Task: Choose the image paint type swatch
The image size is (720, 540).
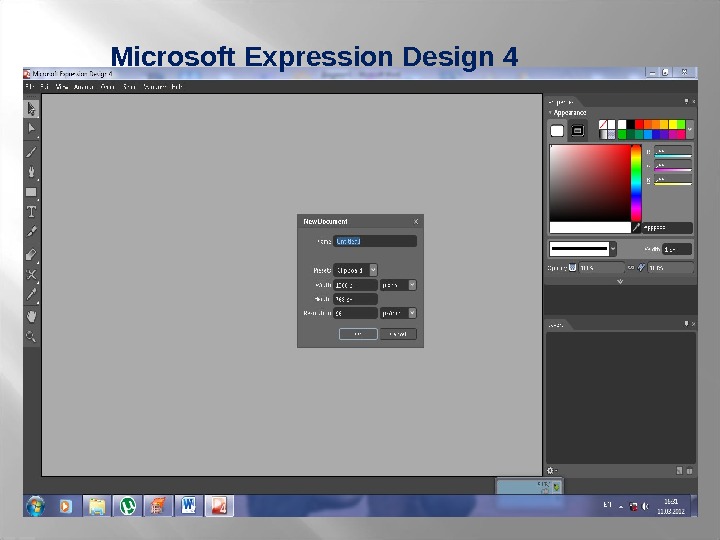Action: (611, 134)
